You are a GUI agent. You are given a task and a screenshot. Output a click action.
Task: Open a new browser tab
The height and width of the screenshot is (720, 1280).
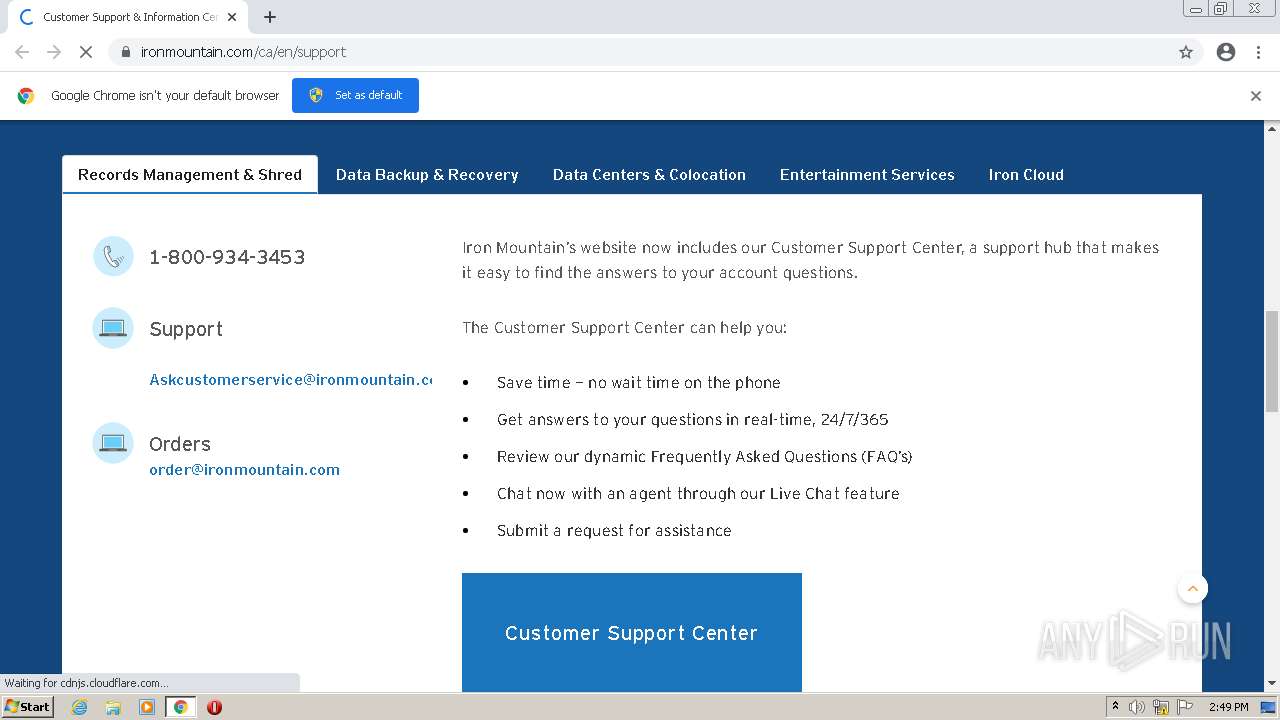[270, 17]
